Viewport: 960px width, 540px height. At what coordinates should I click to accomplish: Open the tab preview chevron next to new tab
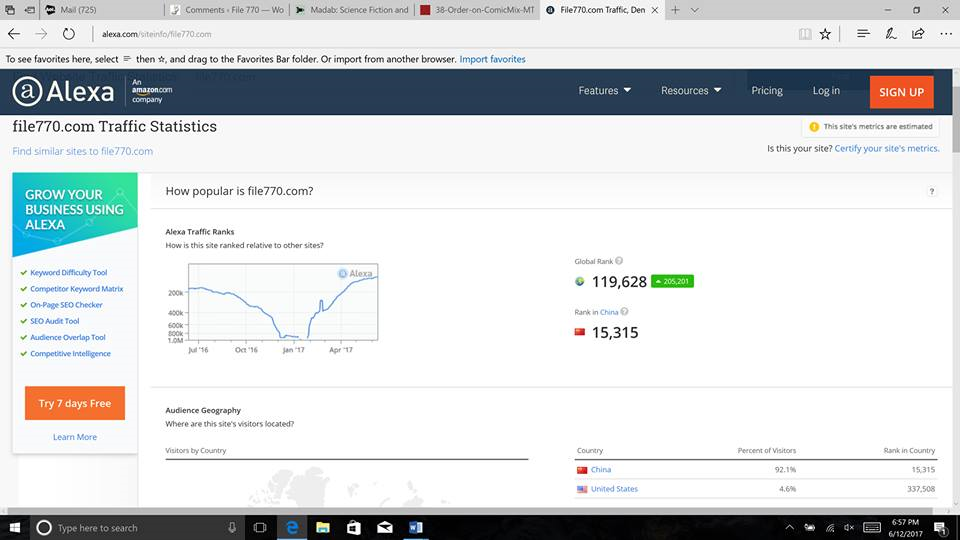tap(694, 10)
